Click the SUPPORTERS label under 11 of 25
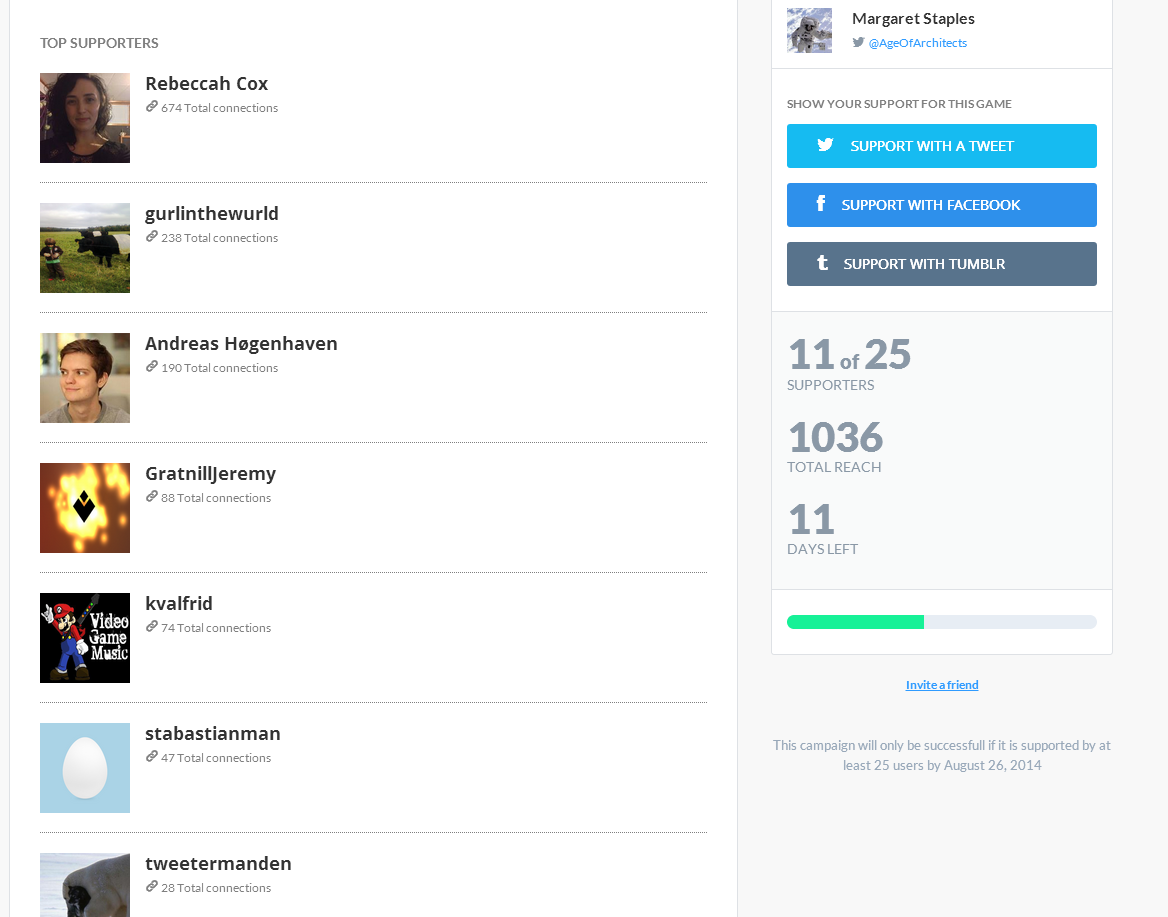Screen dimensions: 1168x917 point(831,385)
